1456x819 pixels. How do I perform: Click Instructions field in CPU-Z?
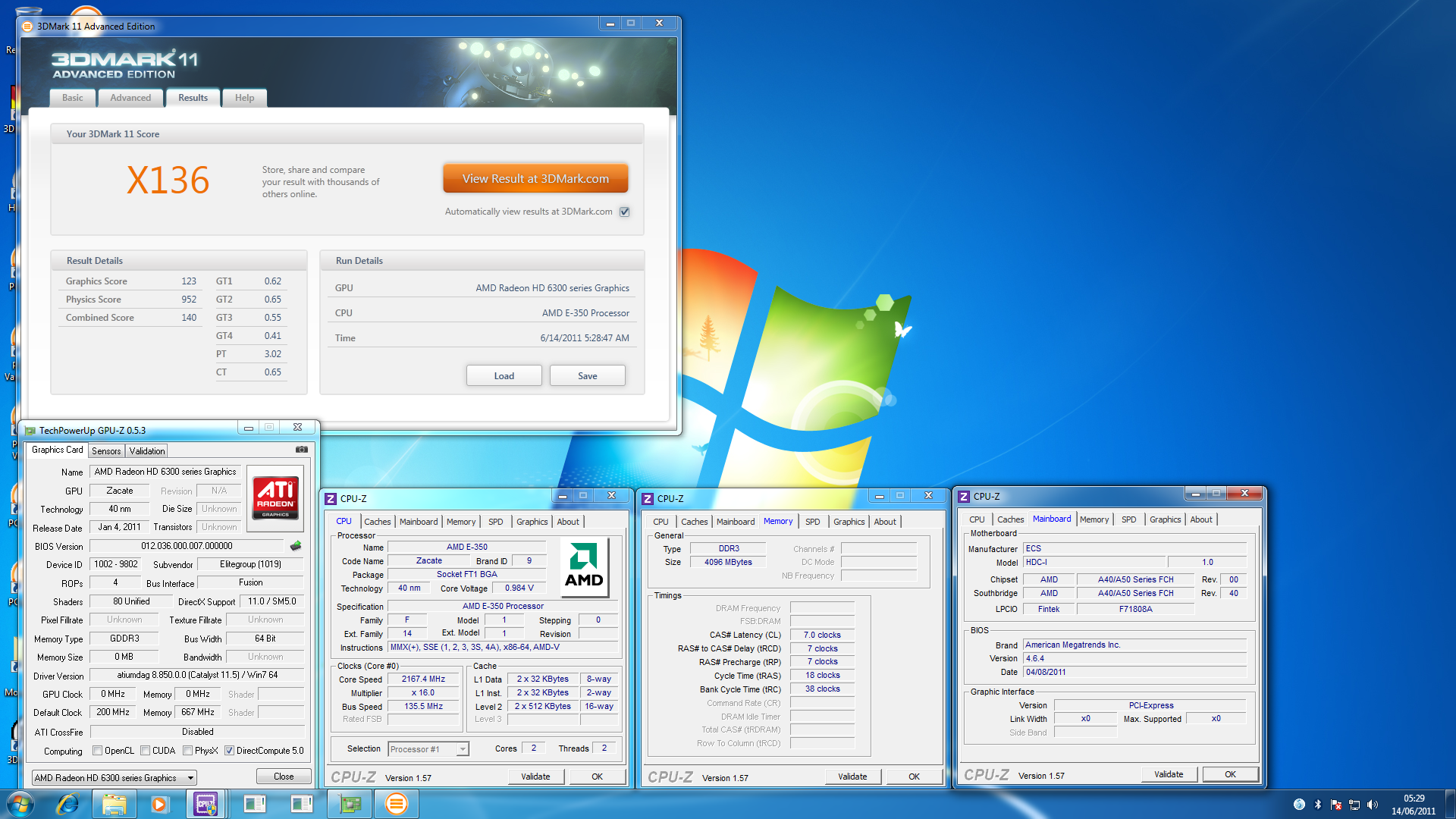click(504, 648)
